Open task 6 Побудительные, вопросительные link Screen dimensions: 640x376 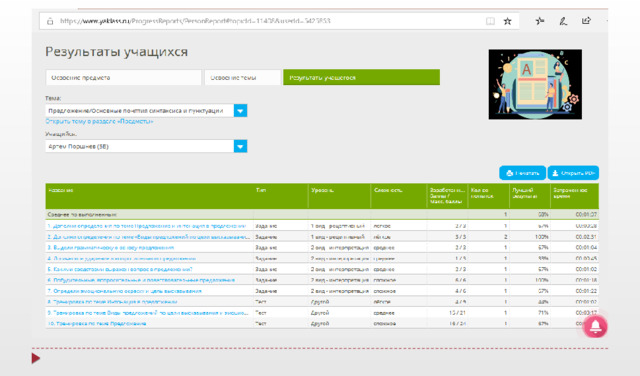[141, 280]
